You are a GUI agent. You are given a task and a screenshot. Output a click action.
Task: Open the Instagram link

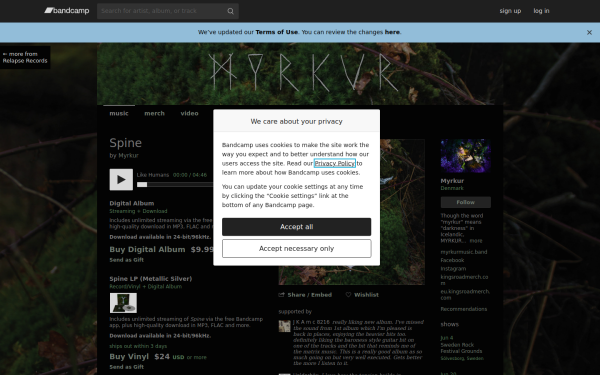coord(453,269)
